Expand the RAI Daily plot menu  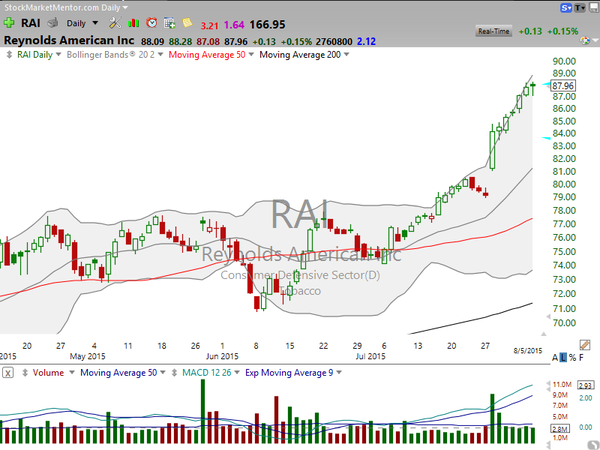click(58, 54)
